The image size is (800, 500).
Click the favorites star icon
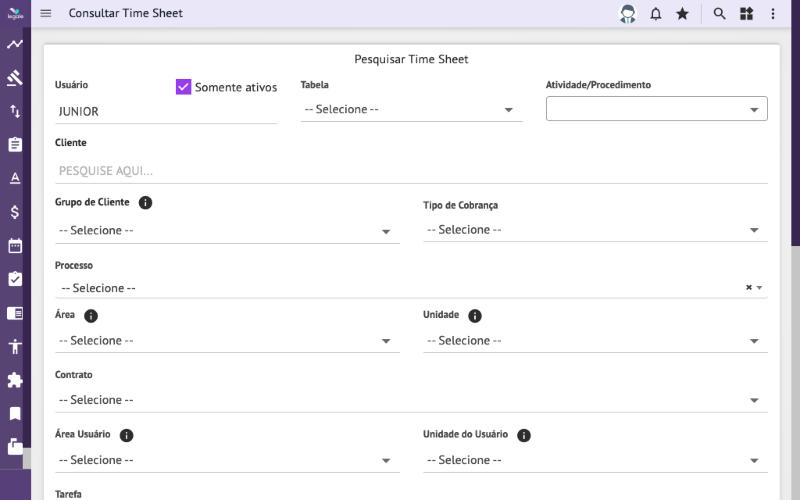[682, 14]
